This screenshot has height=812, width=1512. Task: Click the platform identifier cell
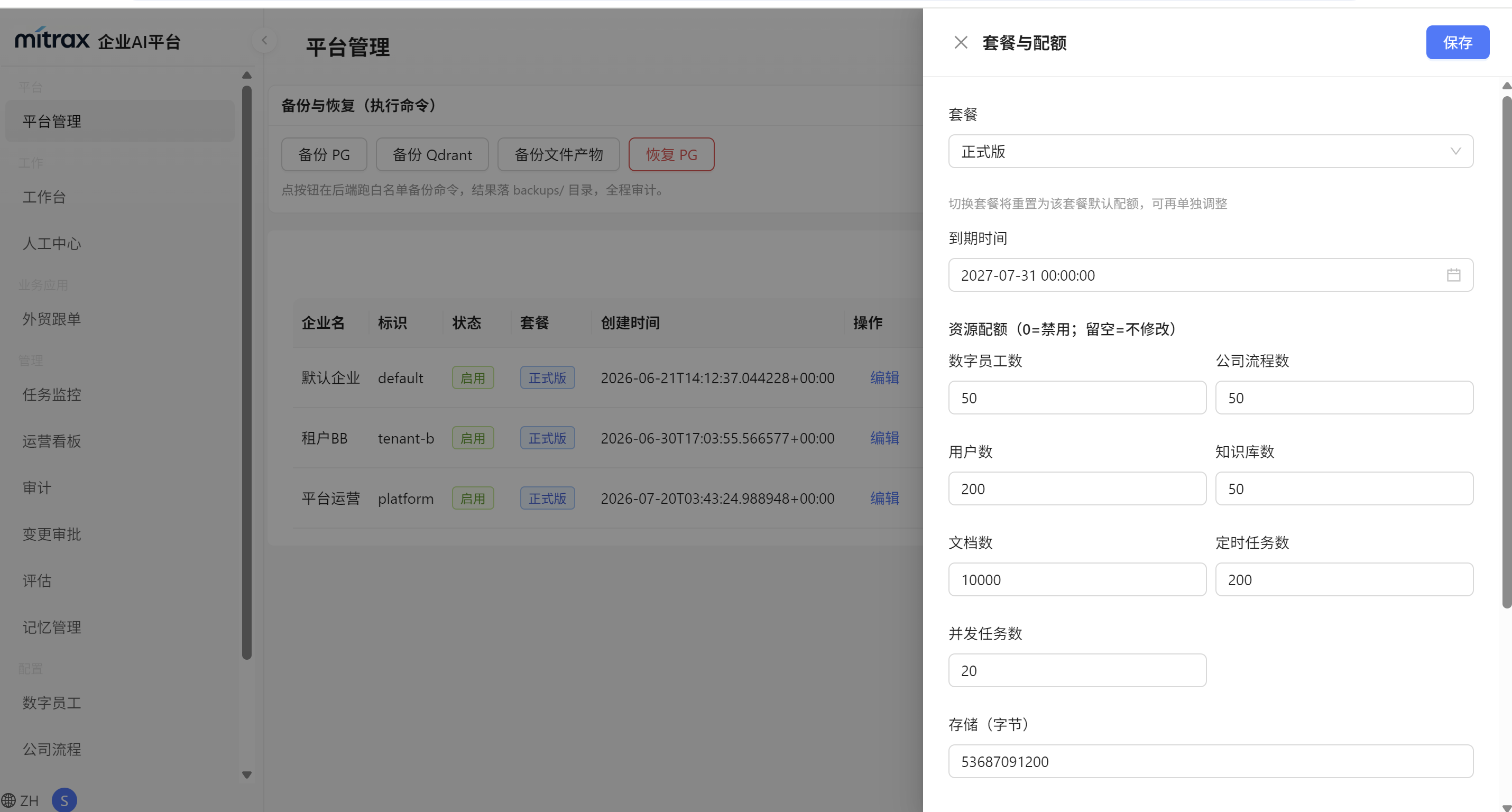point(405,499)
